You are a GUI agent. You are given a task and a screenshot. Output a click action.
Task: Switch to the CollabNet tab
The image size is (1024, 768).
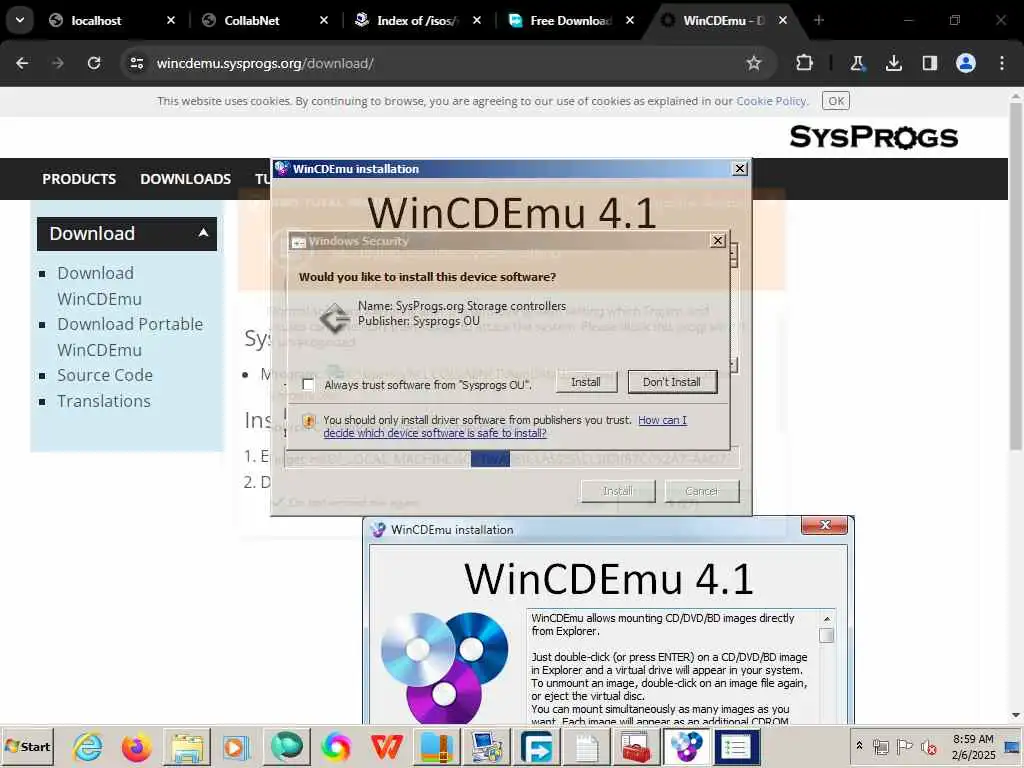pyautogui.click(x=263, y=21)
